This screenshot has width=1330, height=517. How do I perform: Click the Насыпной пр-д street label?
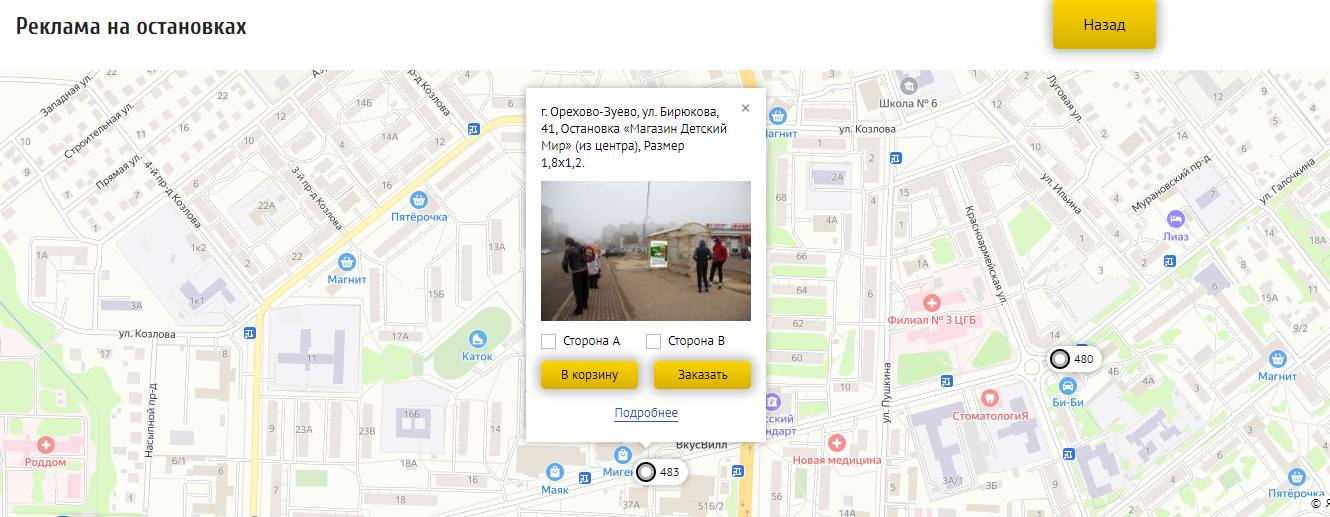[x=151, y=420]
